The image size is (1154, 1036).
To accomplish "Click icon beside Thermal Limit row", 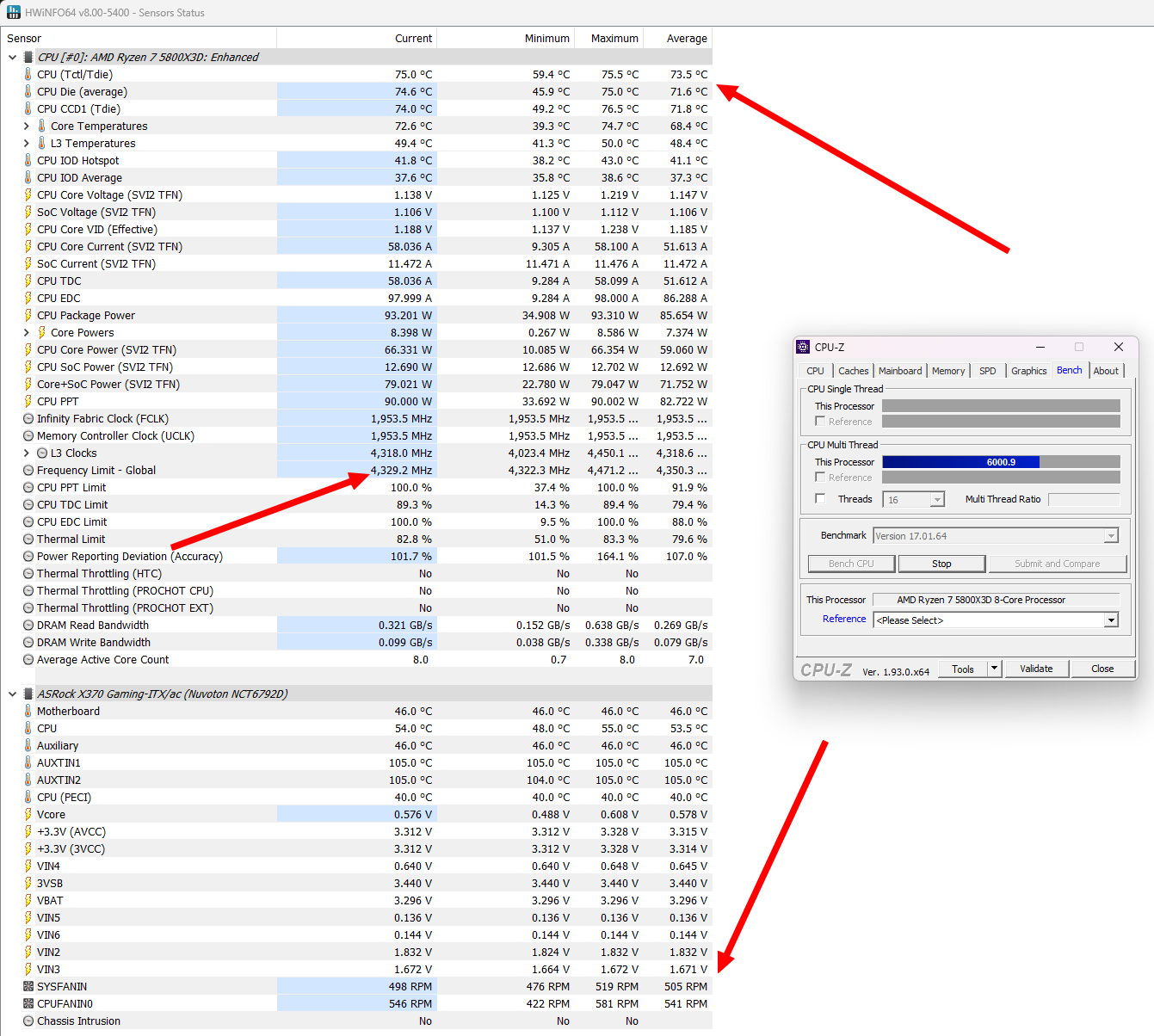I will [28, 539].
